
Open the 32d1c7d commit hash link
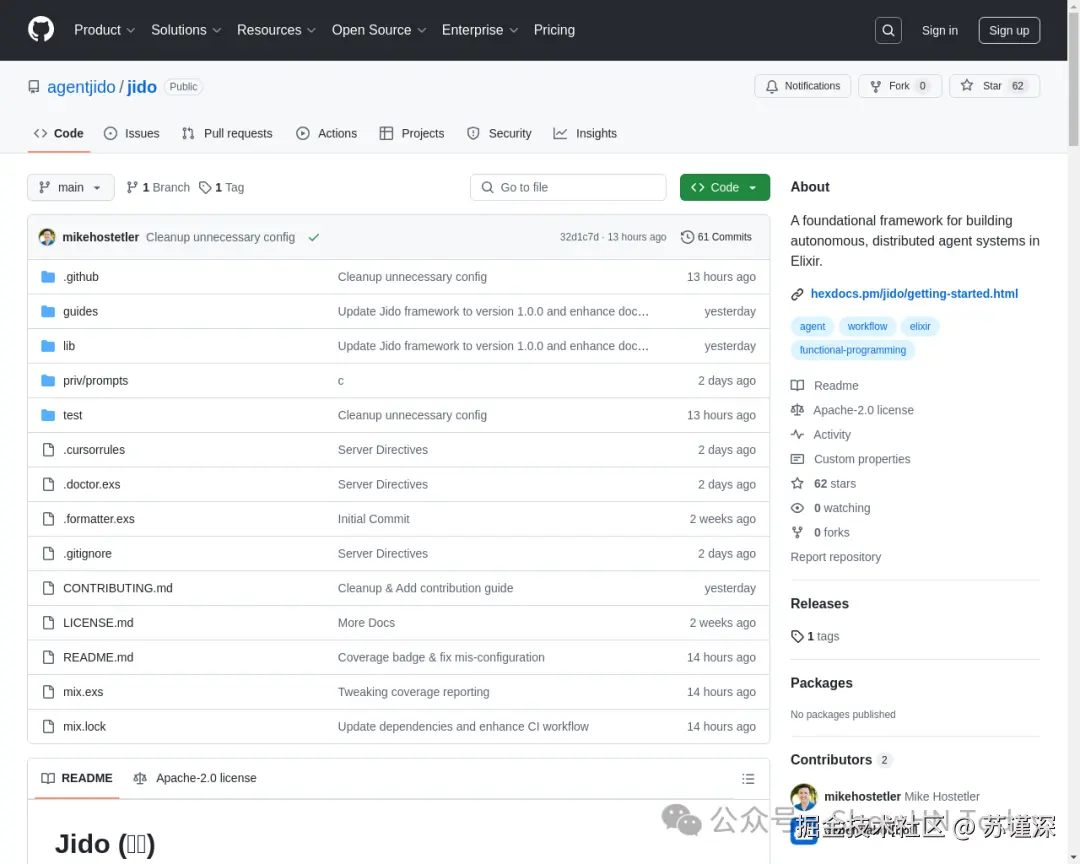[579, 237]
